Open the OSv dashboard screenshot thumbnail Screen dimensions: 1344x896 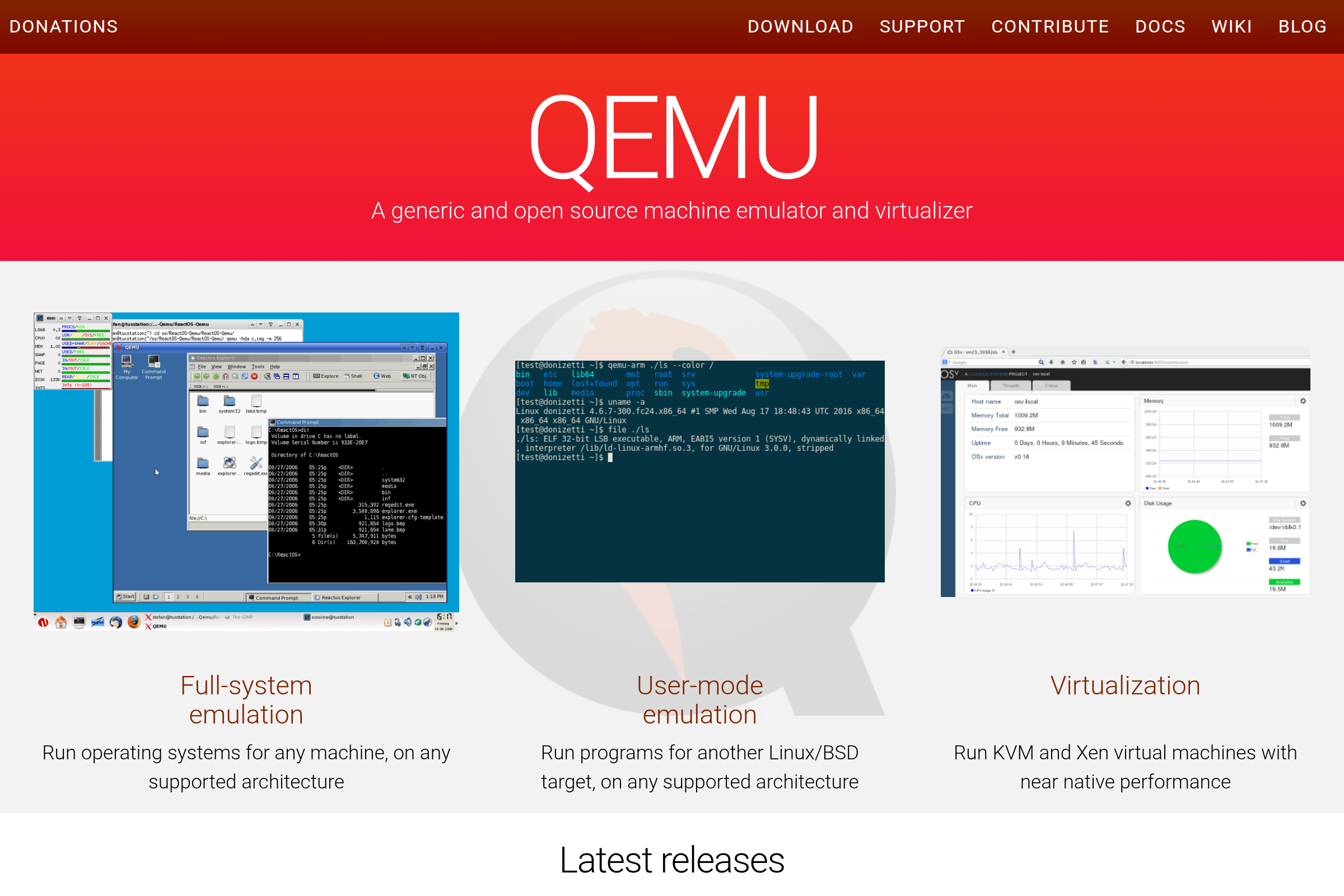click(1125, 472)
